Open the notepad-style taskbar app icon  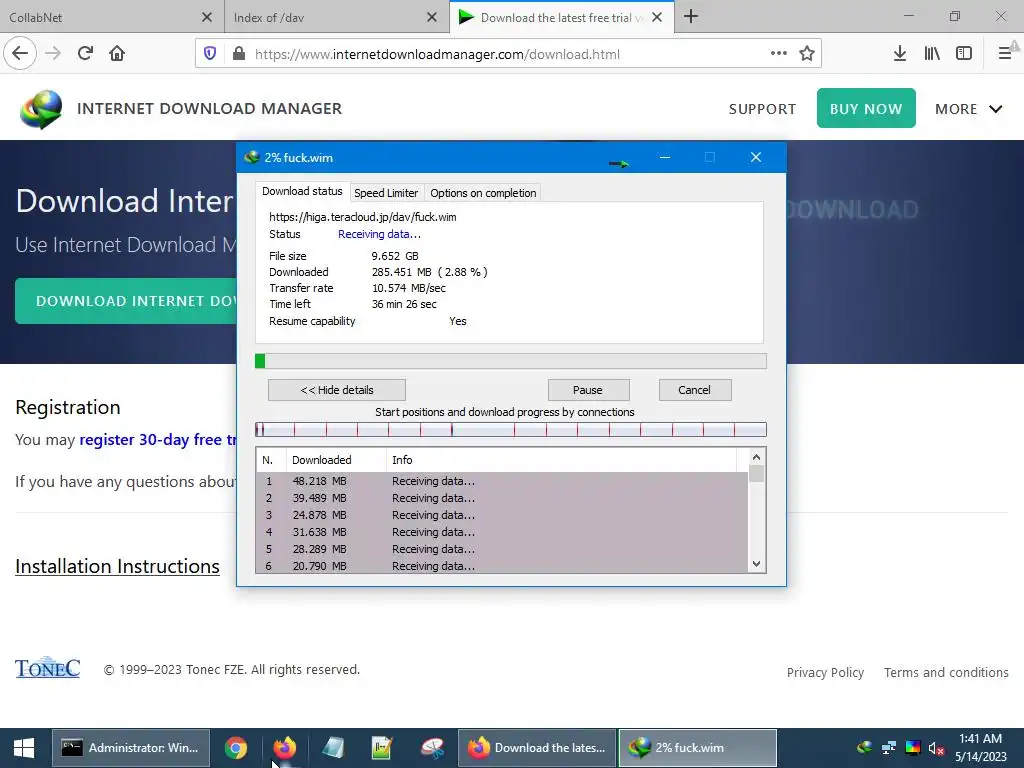(334, 748)
